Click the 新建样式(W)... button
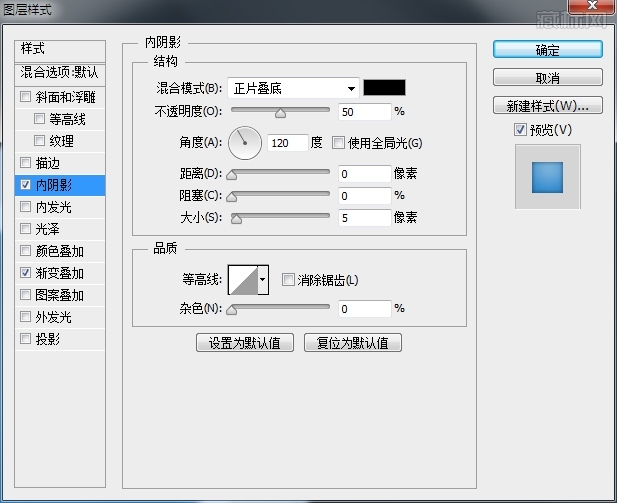 click(x=547, y=105)
